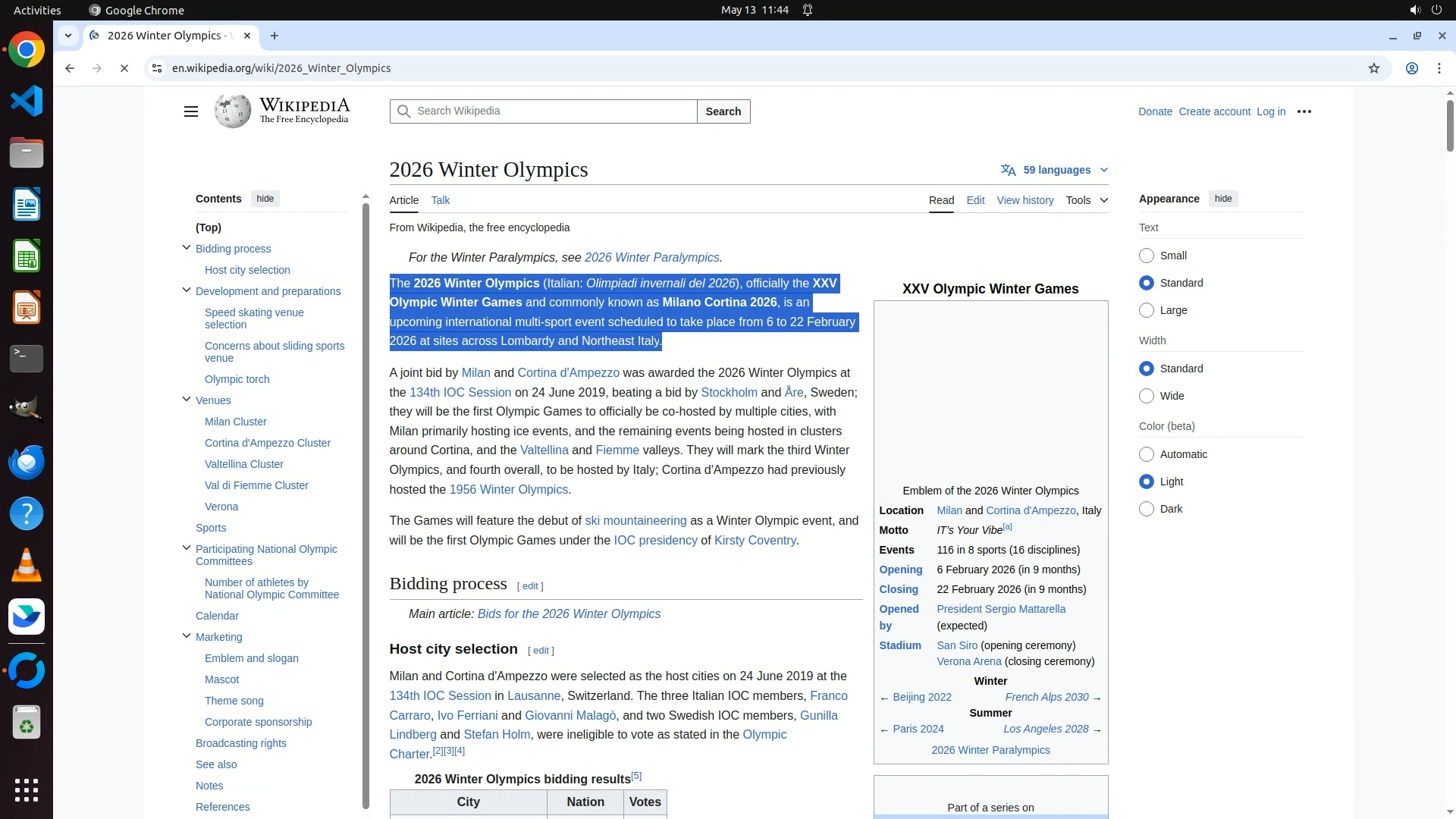Open new browser tab
Image resolution: width=1456 pixels, height=819 pixels.
tap(275, 36)
